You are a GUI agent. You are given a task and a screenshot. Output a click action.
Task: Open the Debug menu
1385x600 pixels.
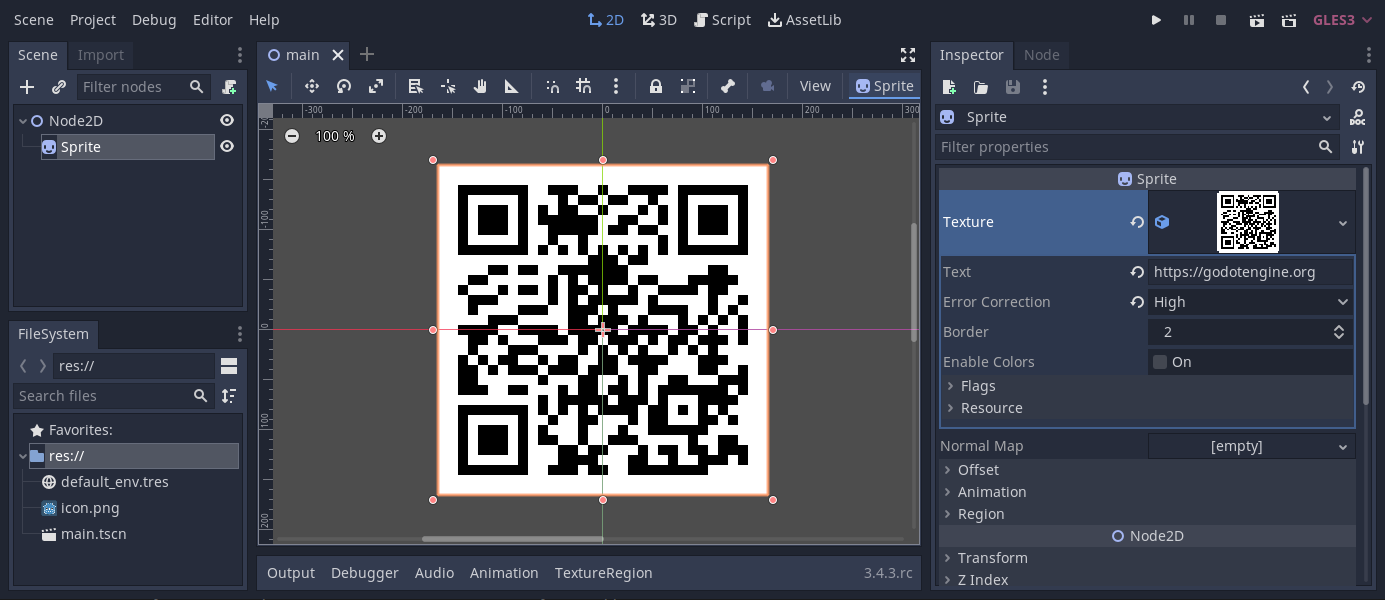(154, 20)
